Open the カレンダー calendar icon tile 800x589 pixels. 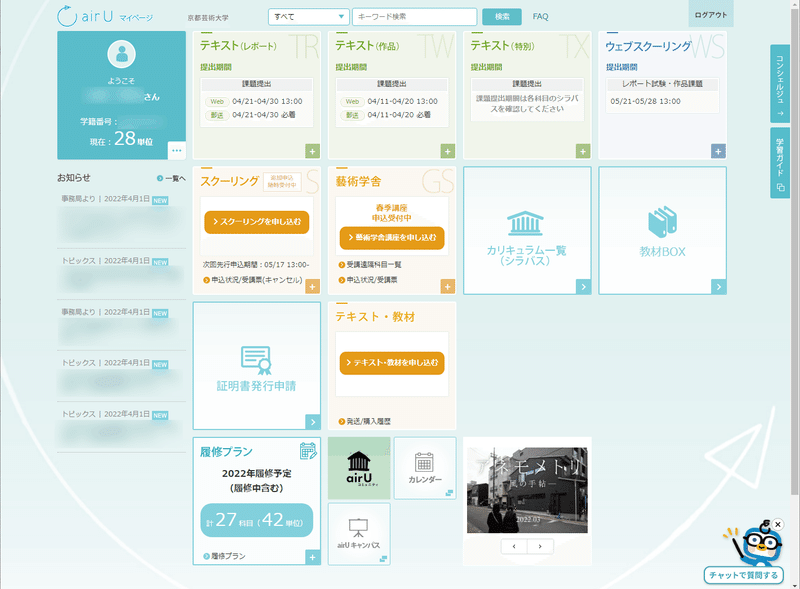(x=424, y=468)
